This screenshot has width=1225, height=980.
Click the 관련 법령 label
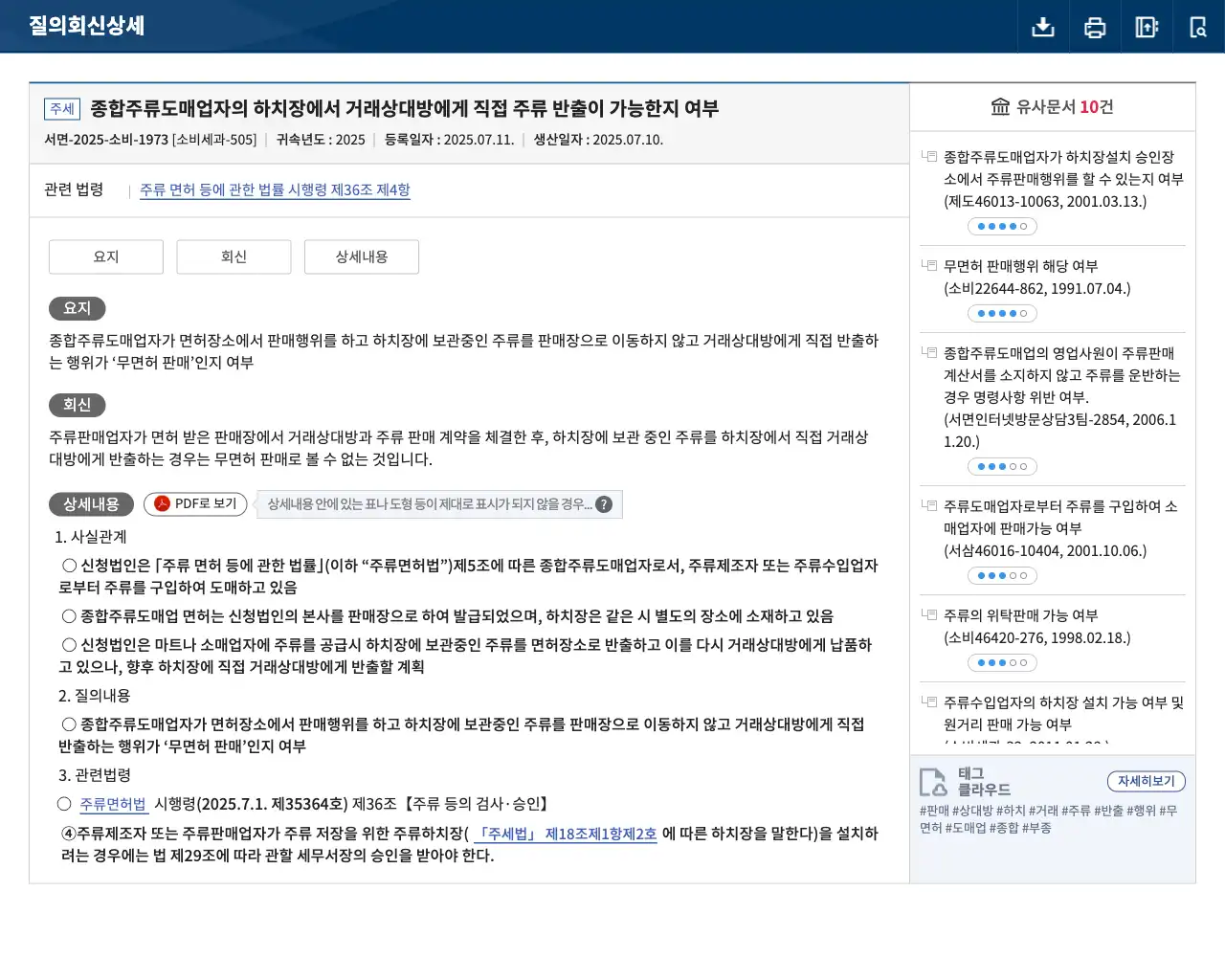[74, 189]
